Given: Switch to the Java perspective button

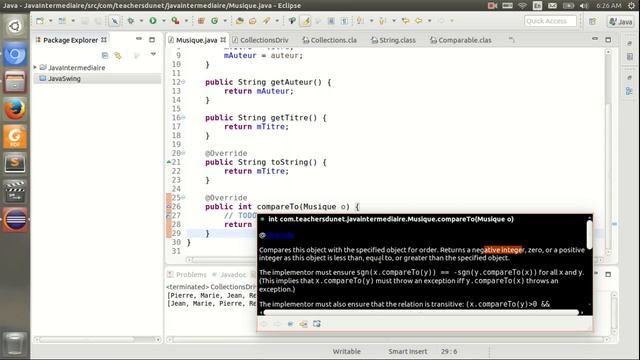Looking at the screenshot, I should click(x=620, y=22).
